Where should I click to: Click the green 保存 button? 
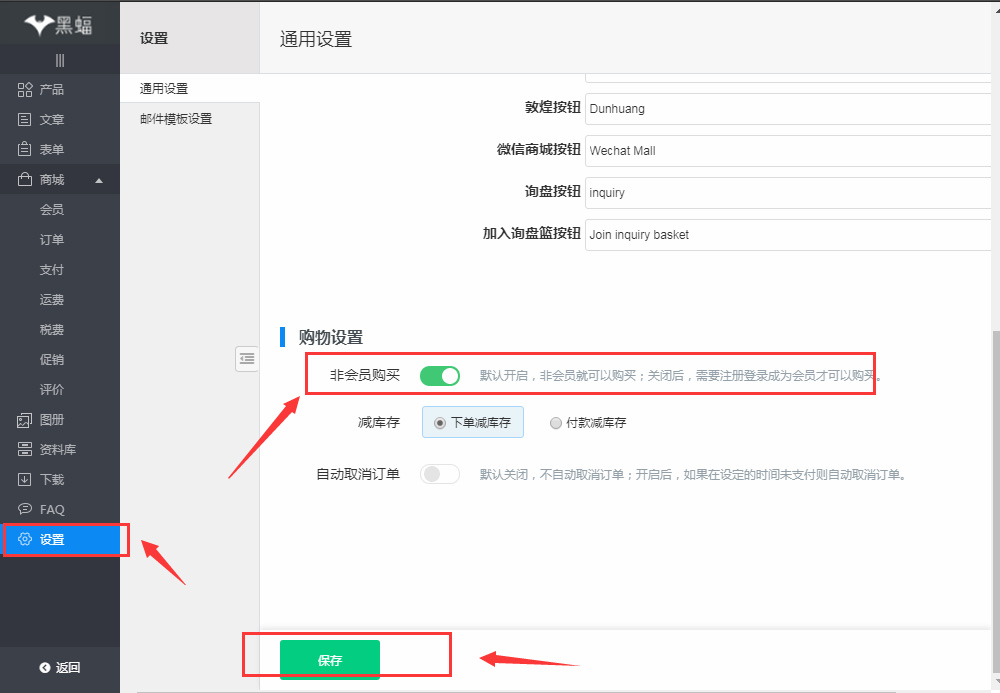click(330, 660)
